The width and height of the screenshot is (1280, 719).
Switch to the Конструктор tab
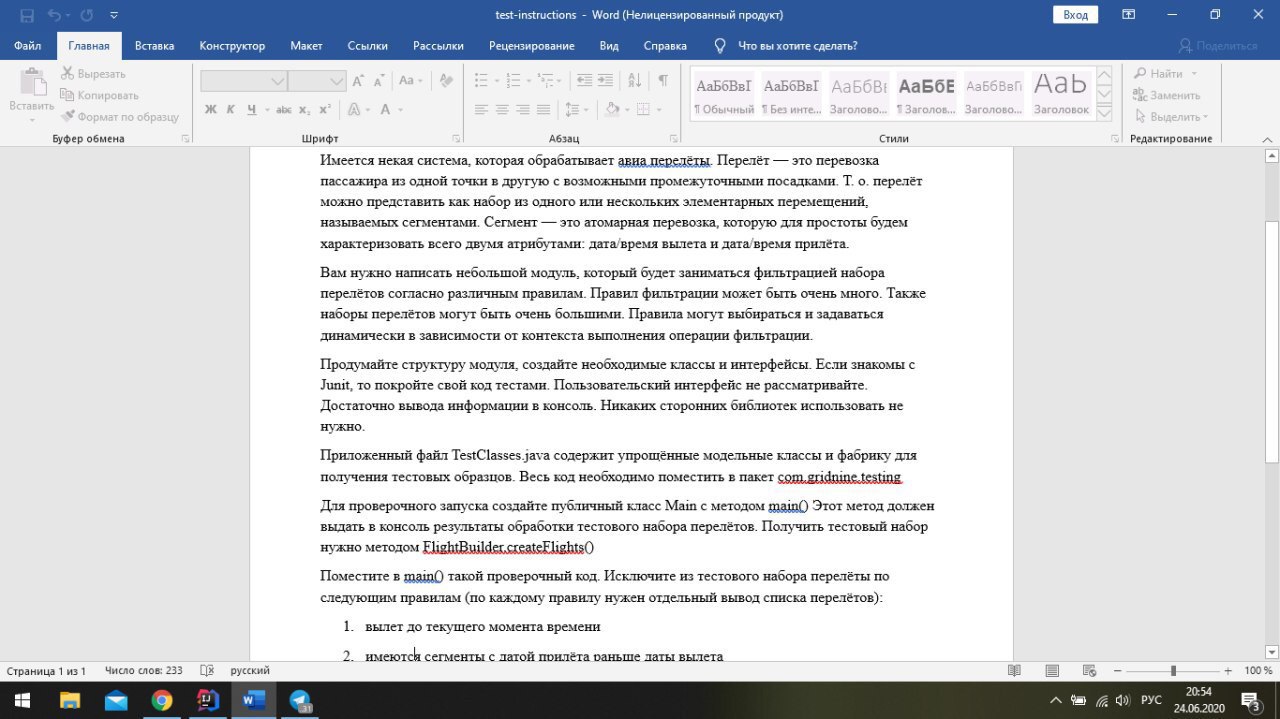click(232, 46)
